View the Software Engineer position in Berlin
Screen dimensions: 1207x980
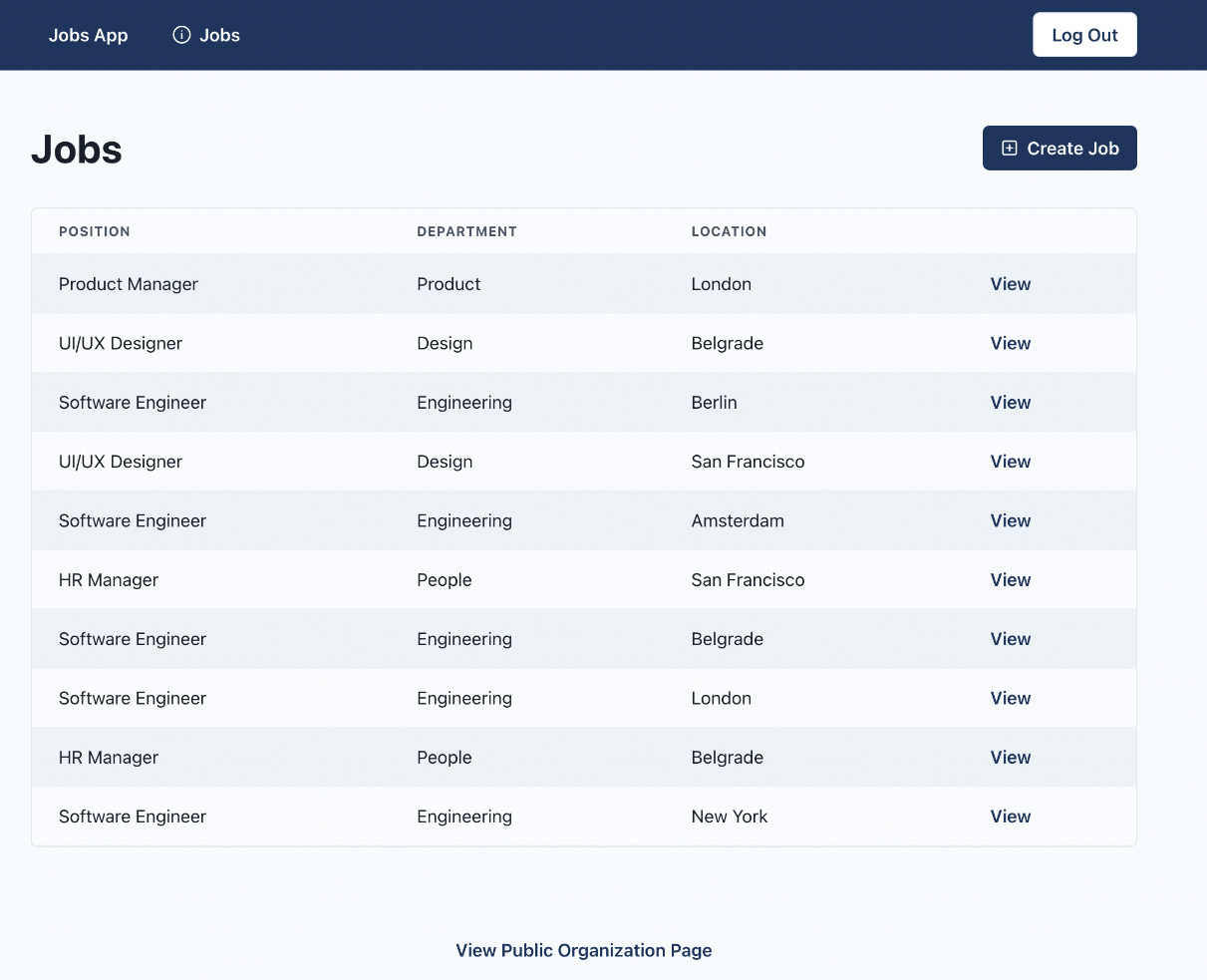[1010, 402]
